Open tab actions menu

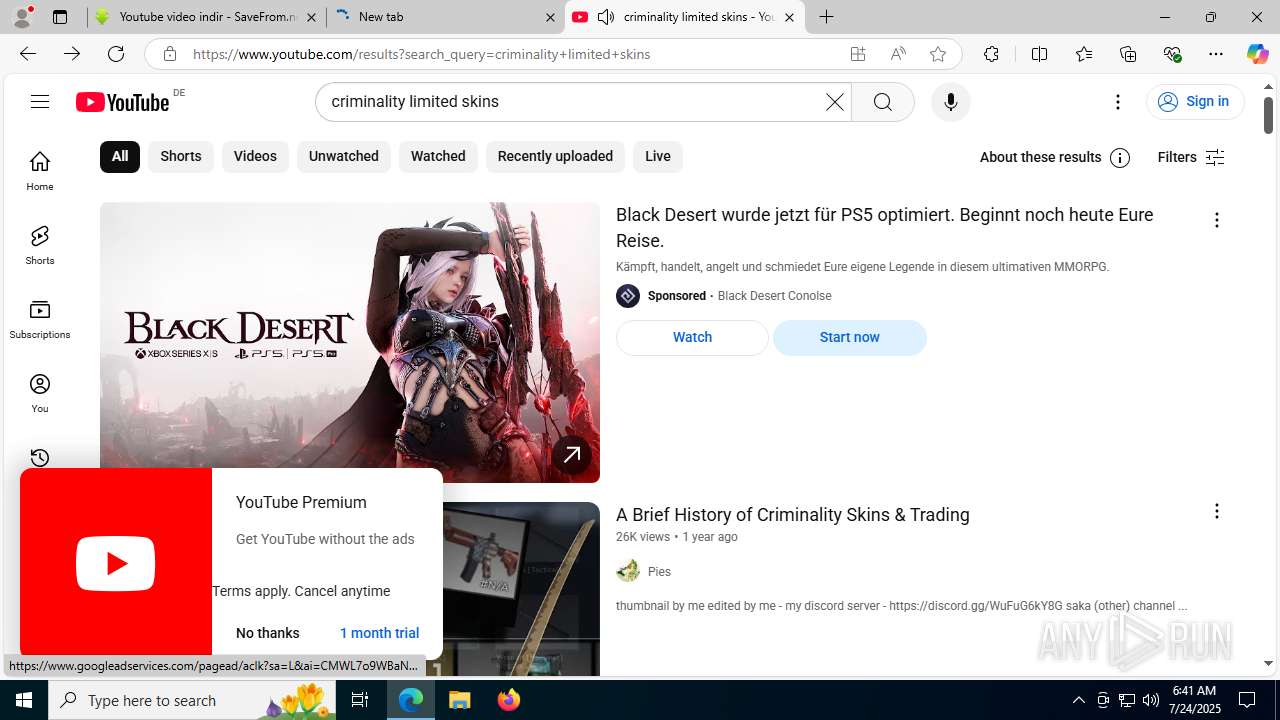(60, 17)
